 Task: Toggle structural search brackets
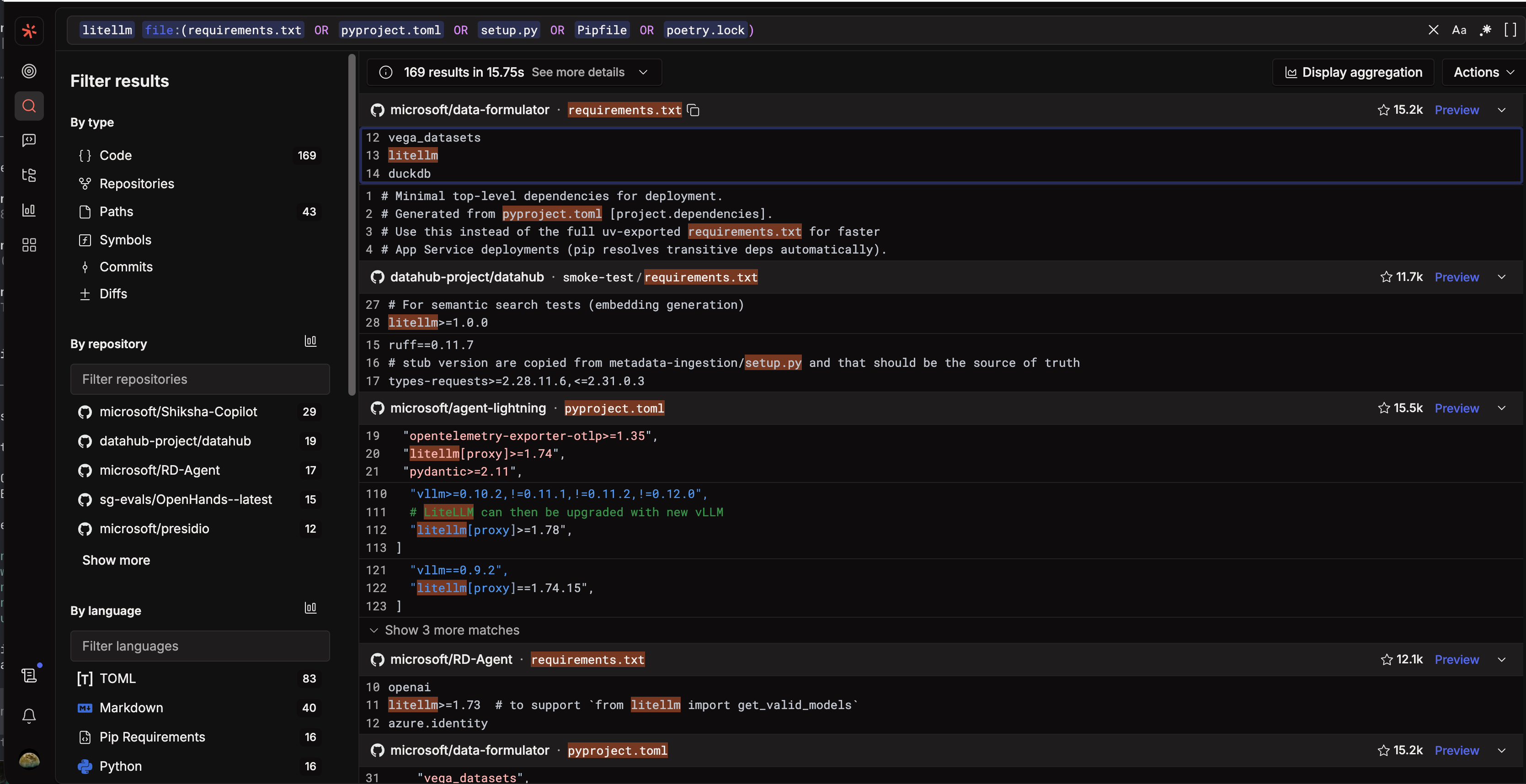1510,30
